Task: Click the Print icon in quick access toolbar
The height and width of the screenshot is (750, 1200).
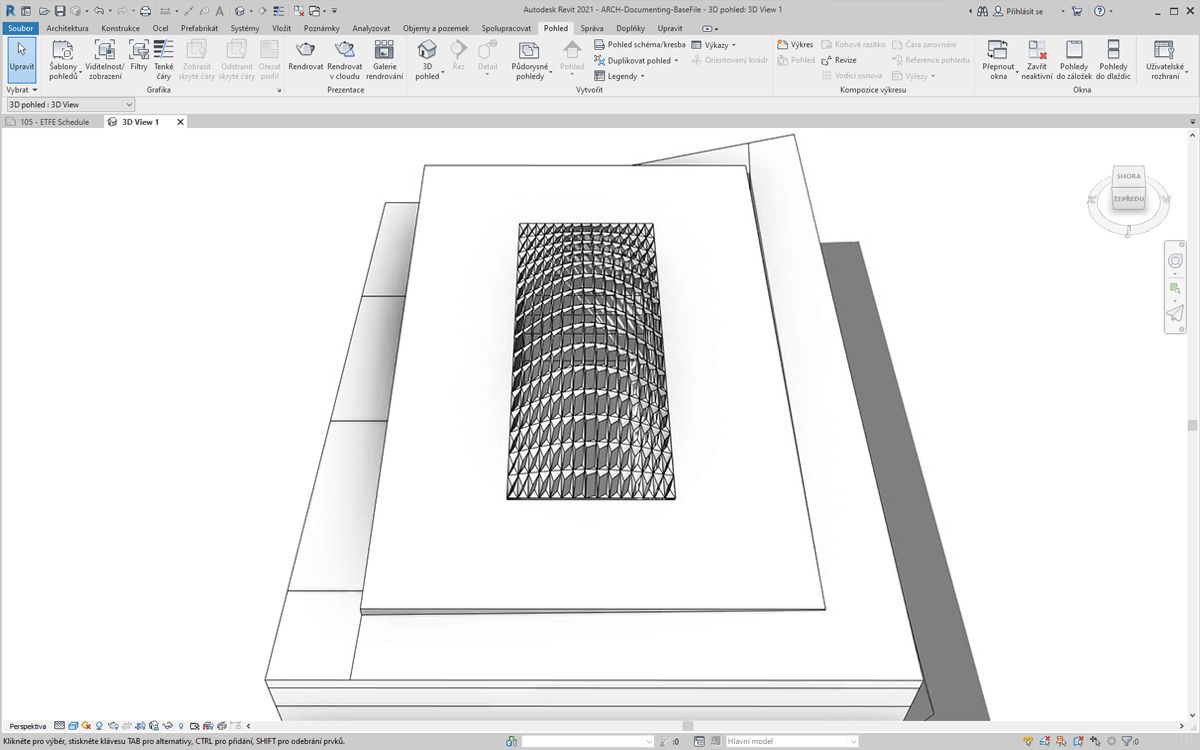Action: pos(145,10)
